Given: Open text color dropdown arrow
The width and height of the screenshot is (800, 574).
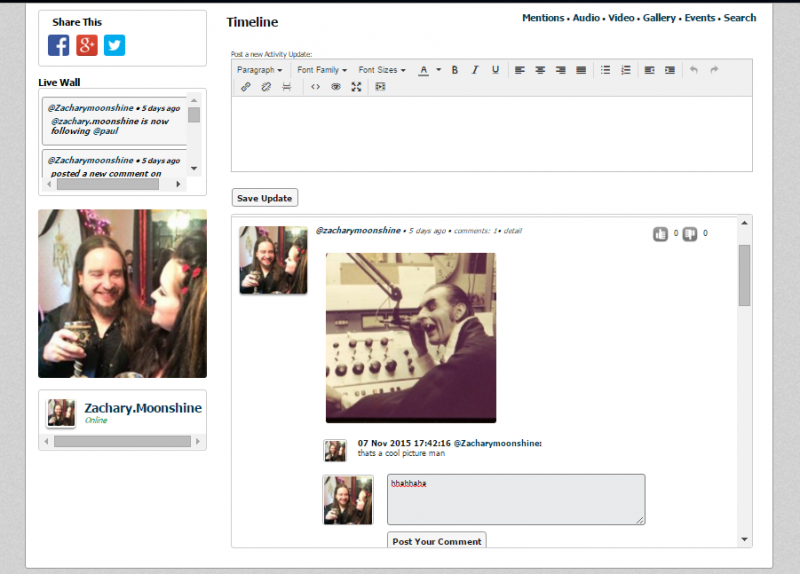Looking at the screenshot, I should pos(438,70).
